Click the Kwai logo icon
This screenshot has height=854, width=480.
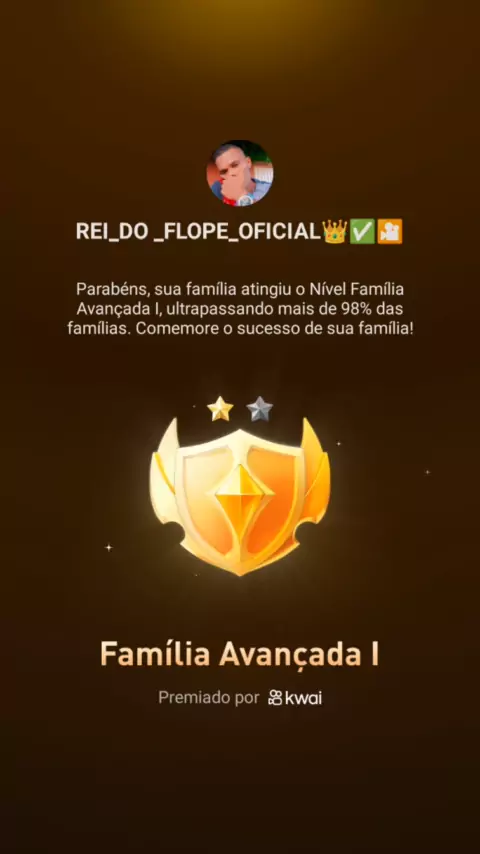click(275, 698)
